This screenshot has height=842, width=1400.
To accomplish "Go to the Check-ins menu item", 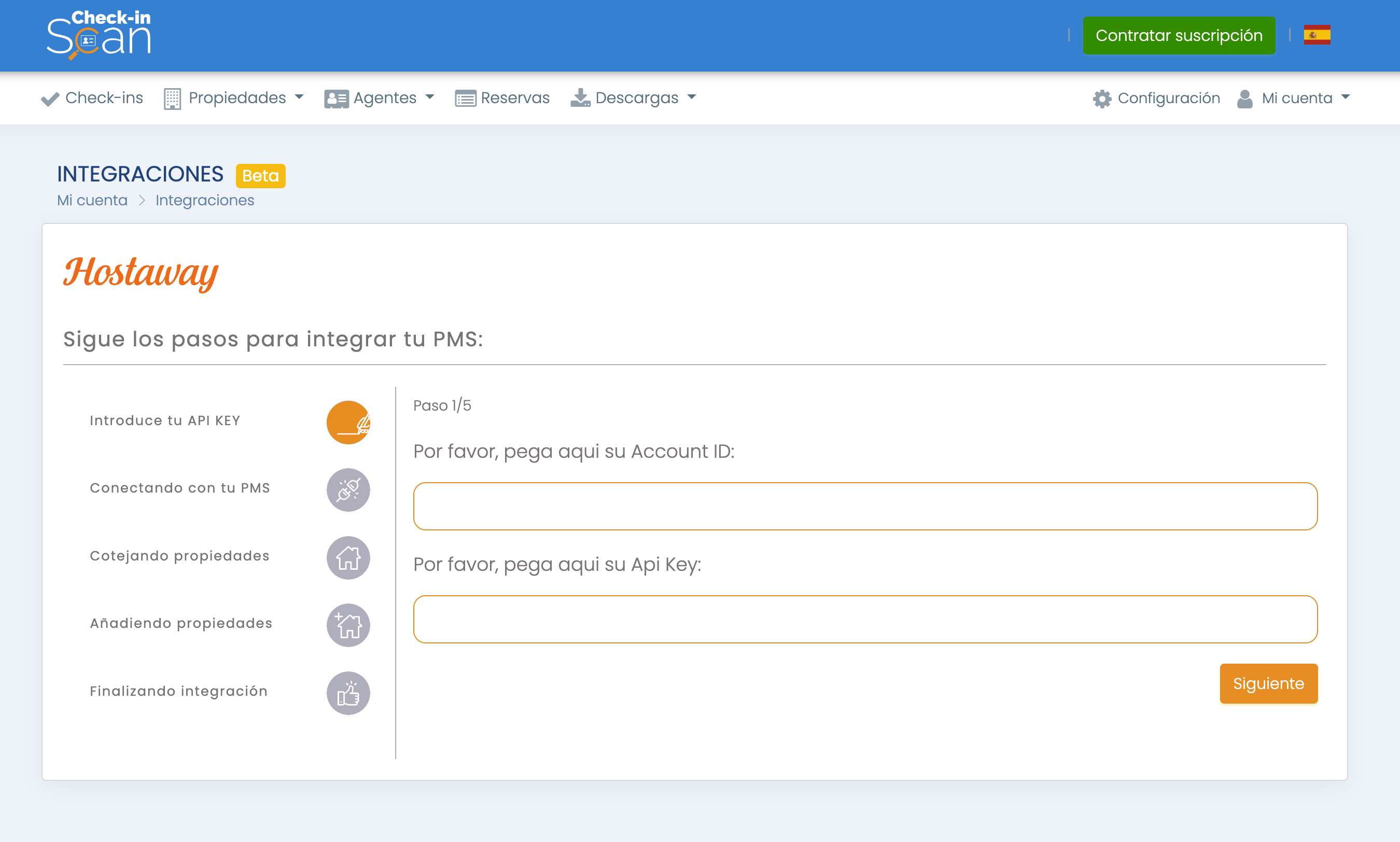I will (x=92, y=98).
